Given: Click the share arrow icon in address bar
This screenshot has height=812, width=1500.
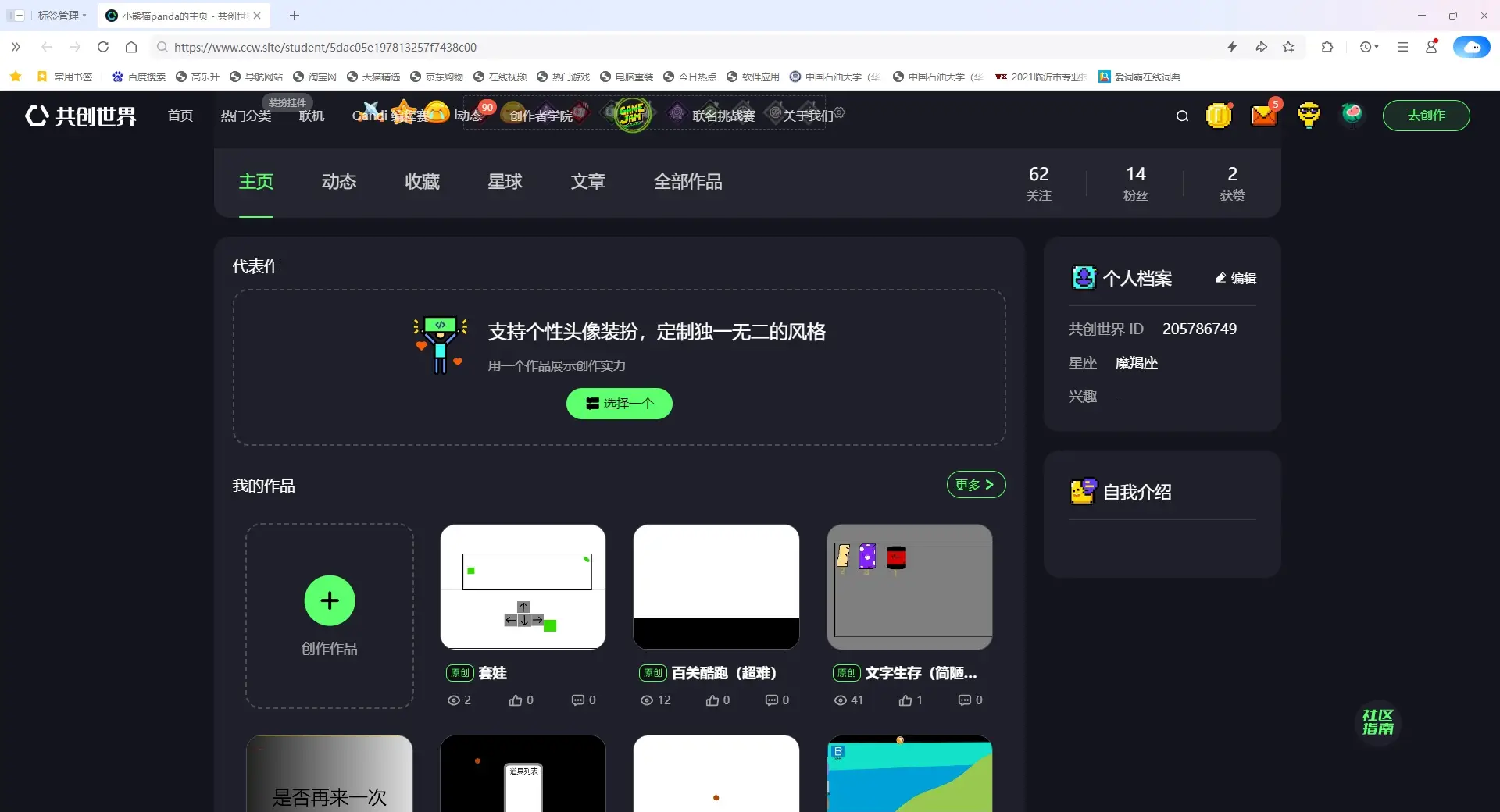Looking at the screenshot, I should click(1261, 47).
